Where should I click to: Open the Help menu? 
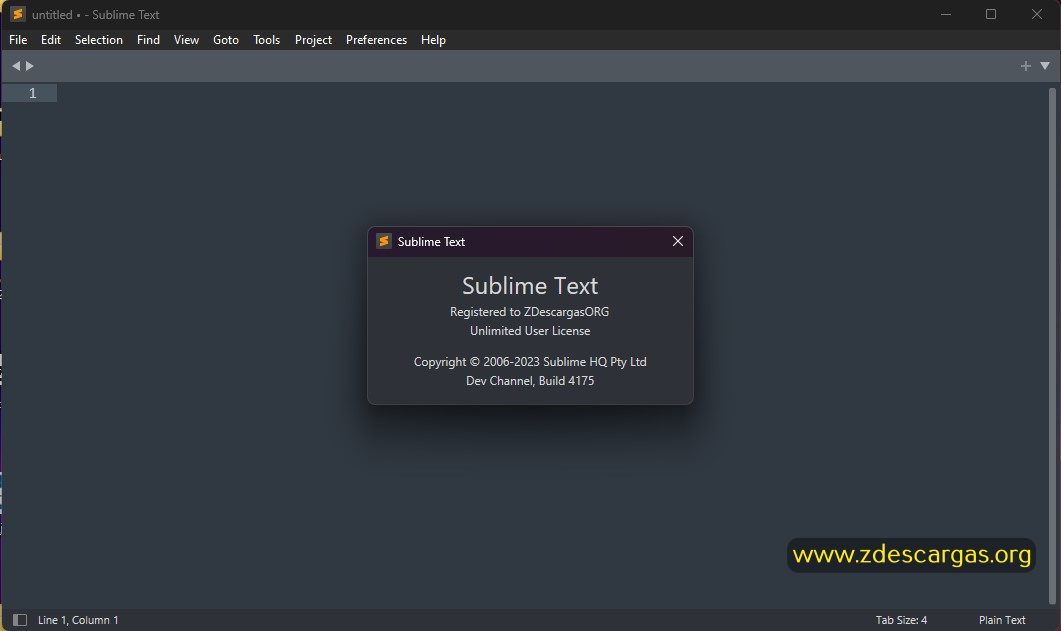pos(433,40)
